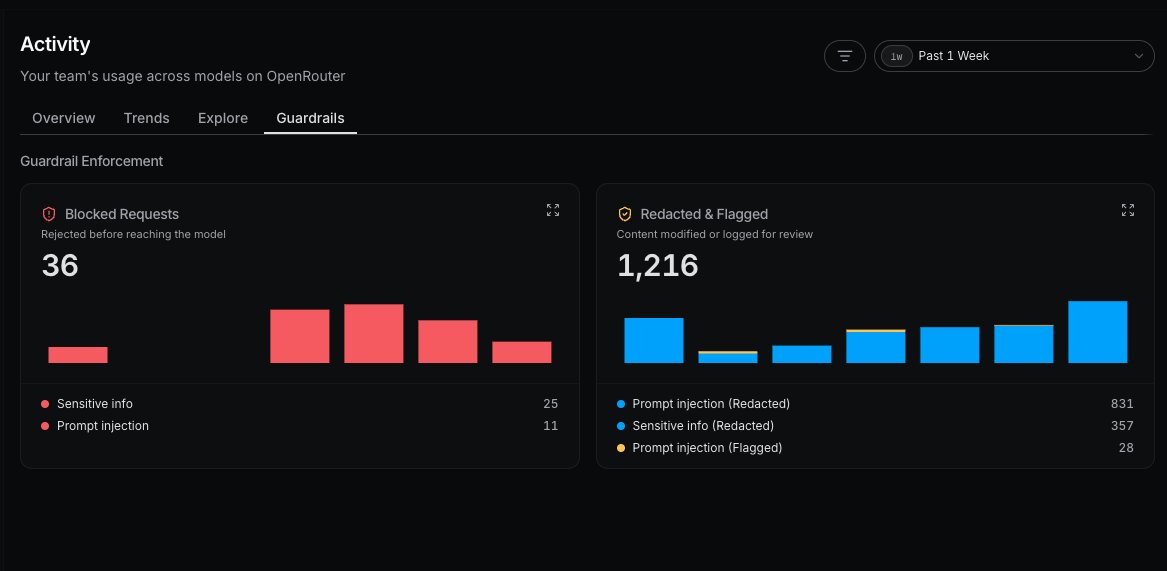Click the Activity page heading

[x=55, y=45]
